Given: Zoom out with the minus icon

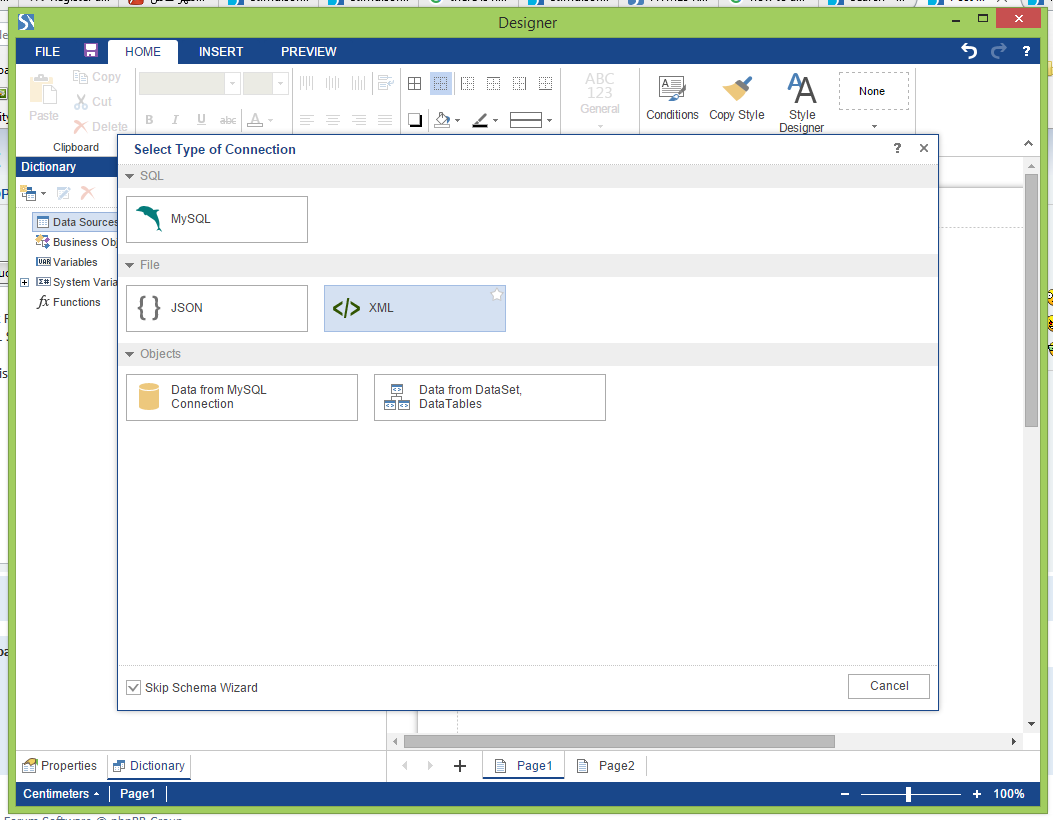Looking at the screenshot, I should pos(845,794).
